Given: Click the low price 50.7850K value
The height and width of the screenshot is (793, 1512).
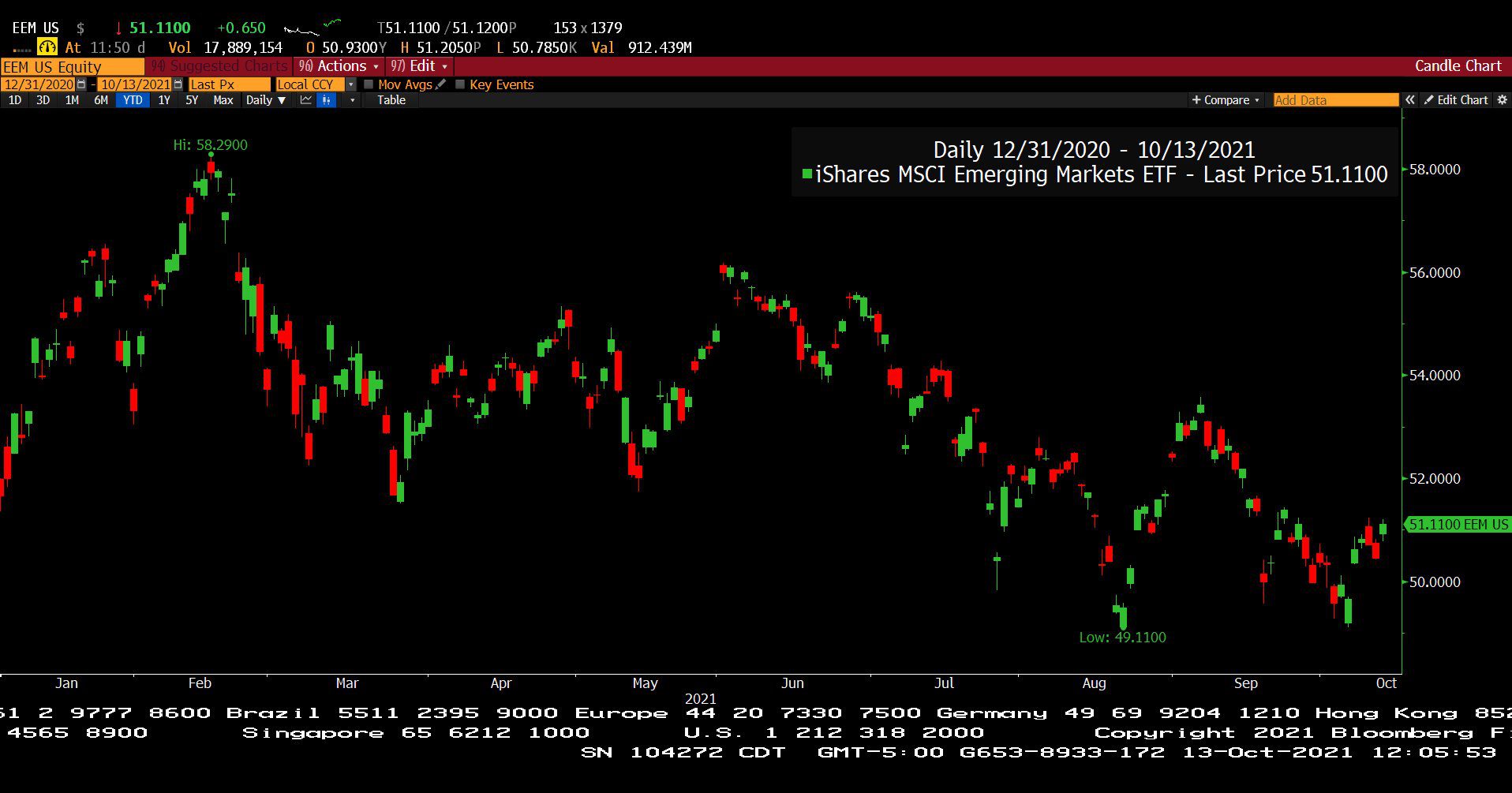Looking at the screenshot, I should [545, 47].
